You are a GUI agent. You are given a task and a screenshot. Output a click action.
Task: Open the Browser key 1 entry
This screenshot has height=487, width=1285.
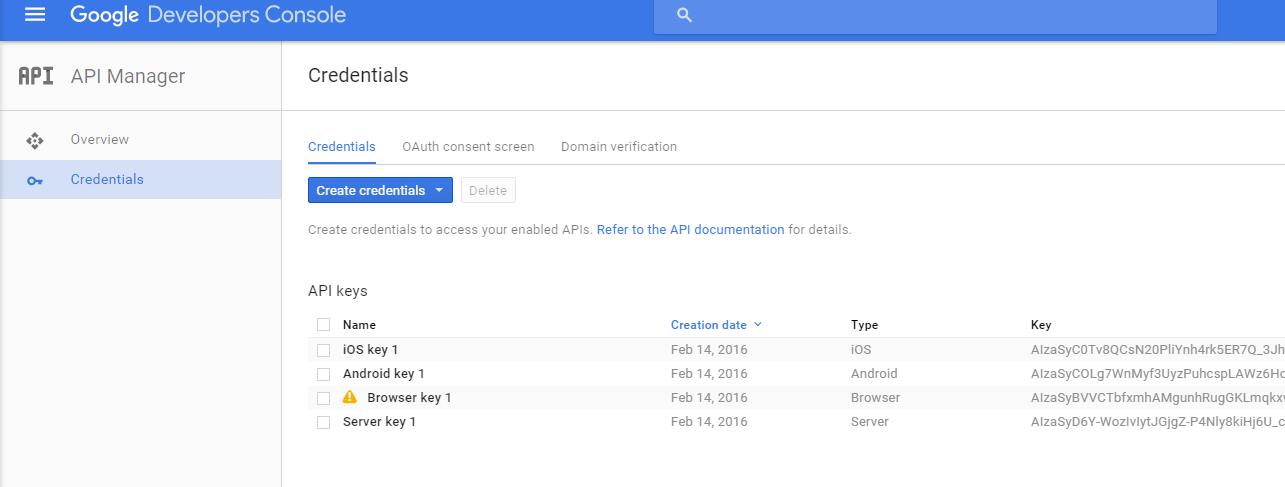[409, 398]
